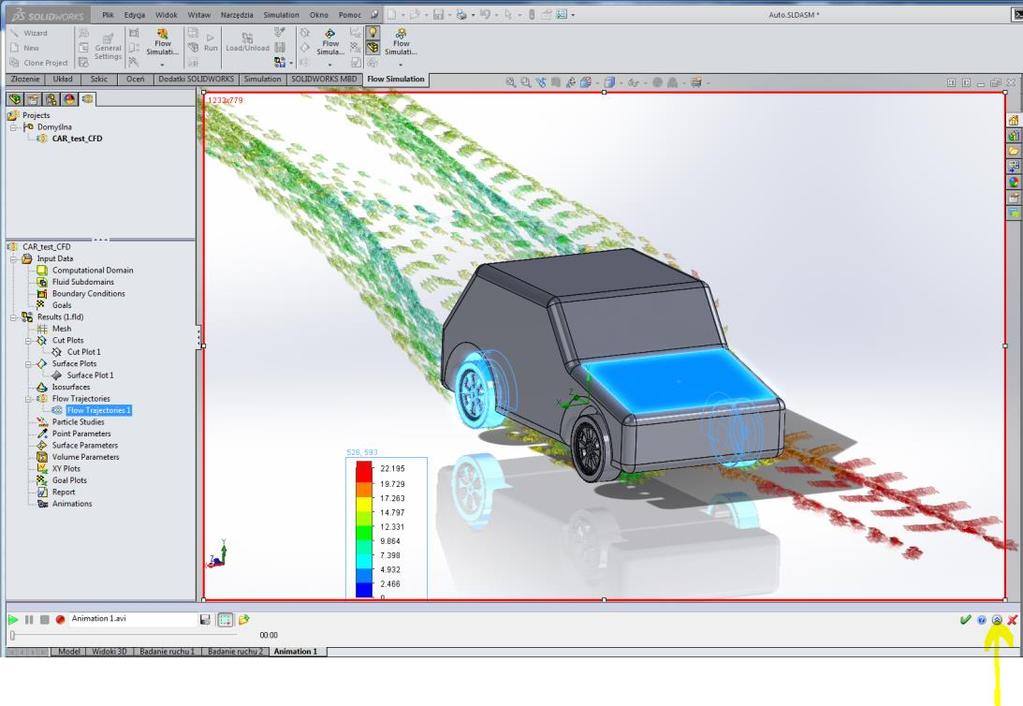Confirm animation with green checkmark
This screenshot has width=1023, height=706.
pyautogui.click(x=966, y=620)
